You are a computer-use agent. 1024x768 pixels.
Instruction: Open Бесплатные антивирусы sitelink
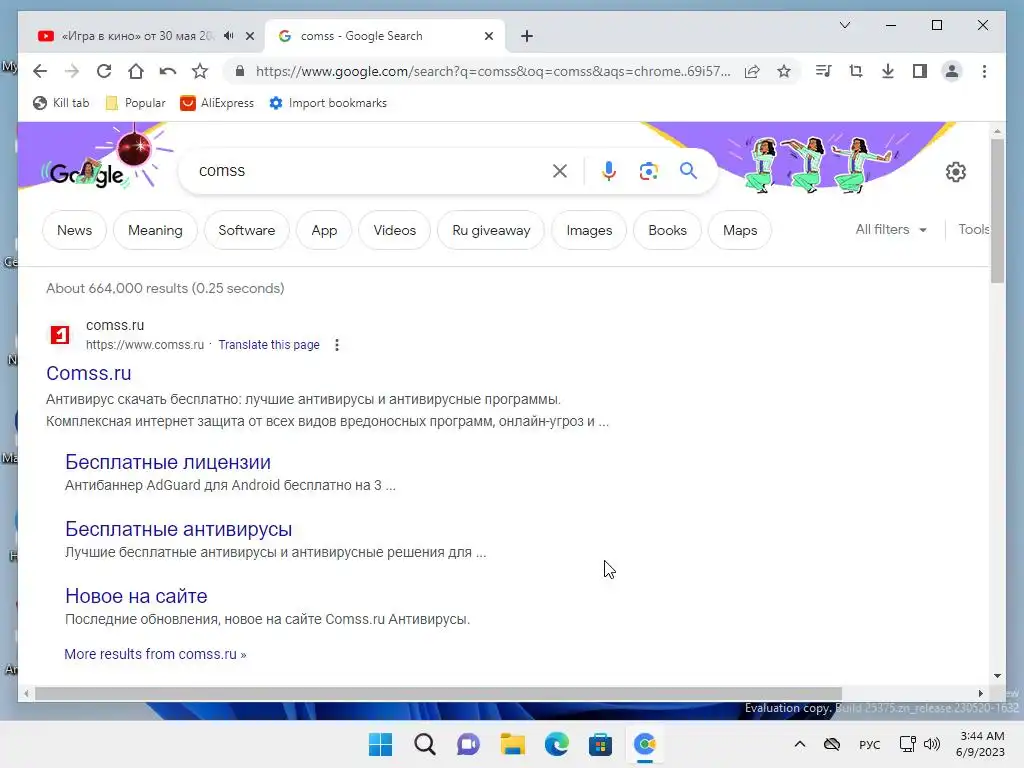tap(178, 530)
